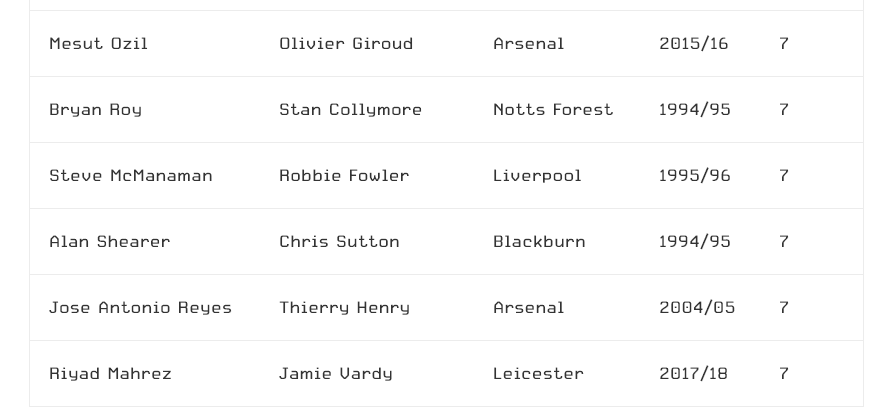This screenshot has width=894, height=419.
Task: Click the Chris Sutton name
Action: [339, 242]
